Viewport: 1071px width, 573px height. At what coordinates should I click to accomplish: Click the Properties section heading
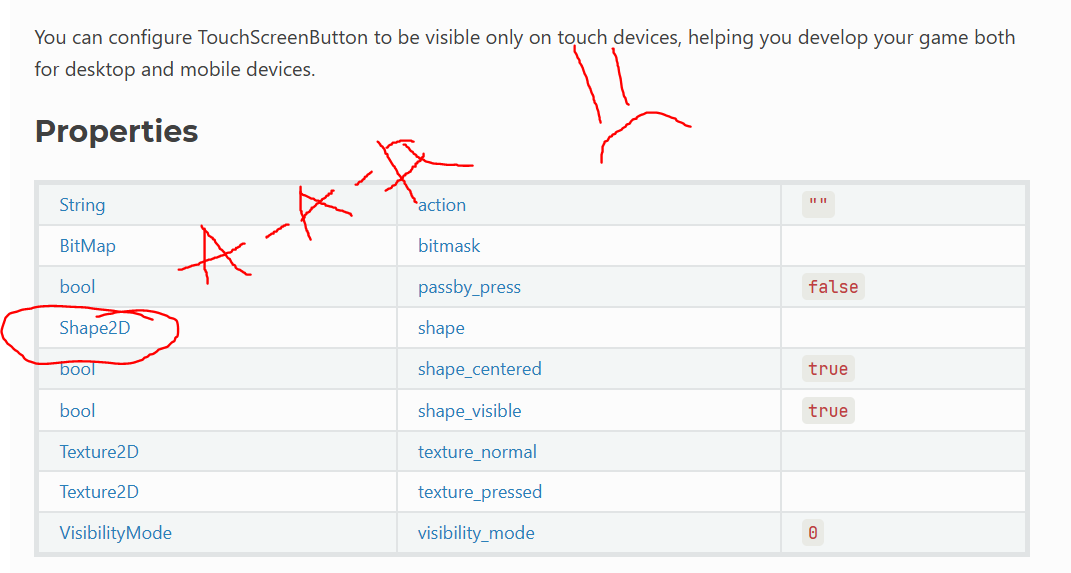pos(116,131)
